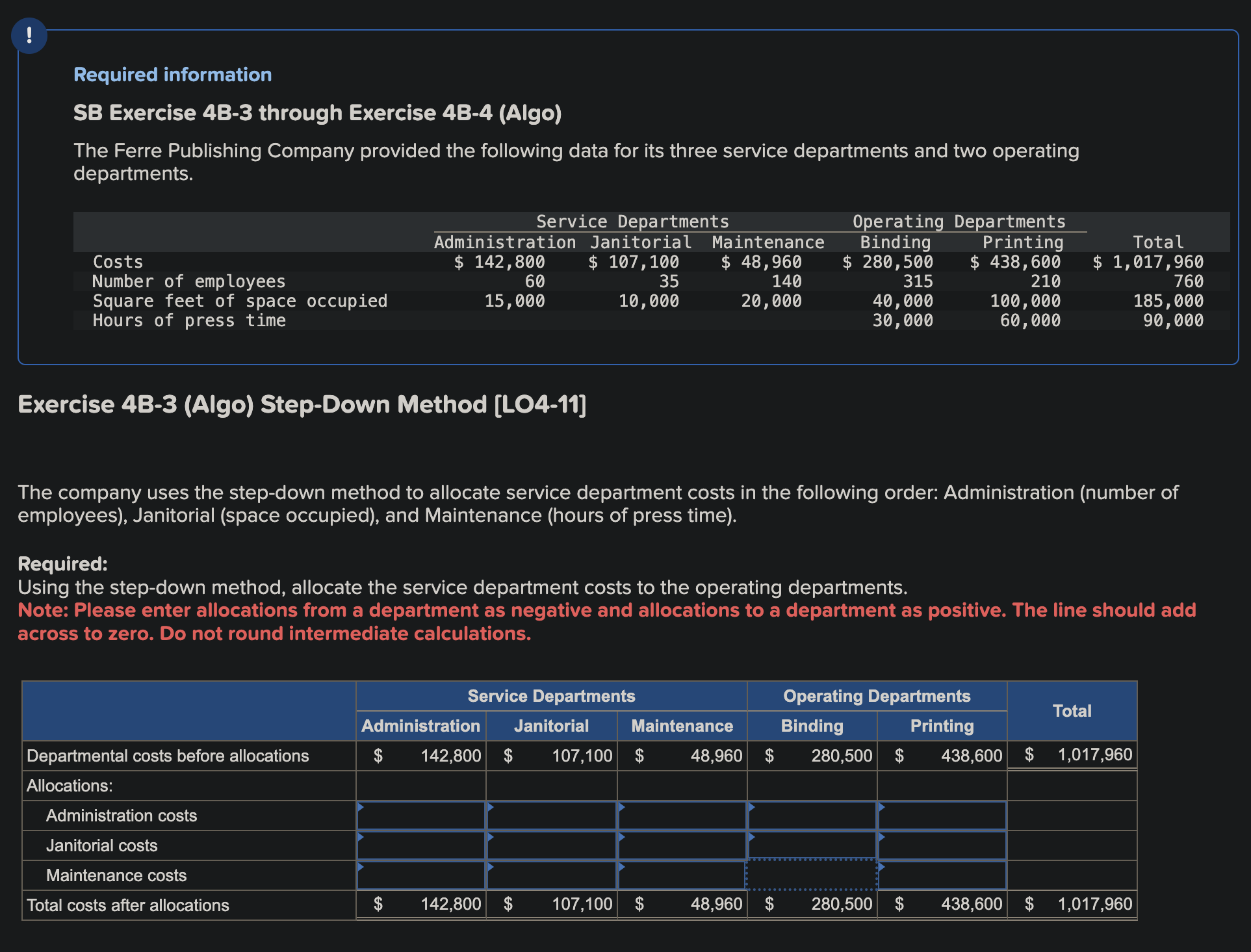Focus Maintenance costs cell under Maintenance column
The height and width of the screenshot is (952, 1251).
click(682, 875)
